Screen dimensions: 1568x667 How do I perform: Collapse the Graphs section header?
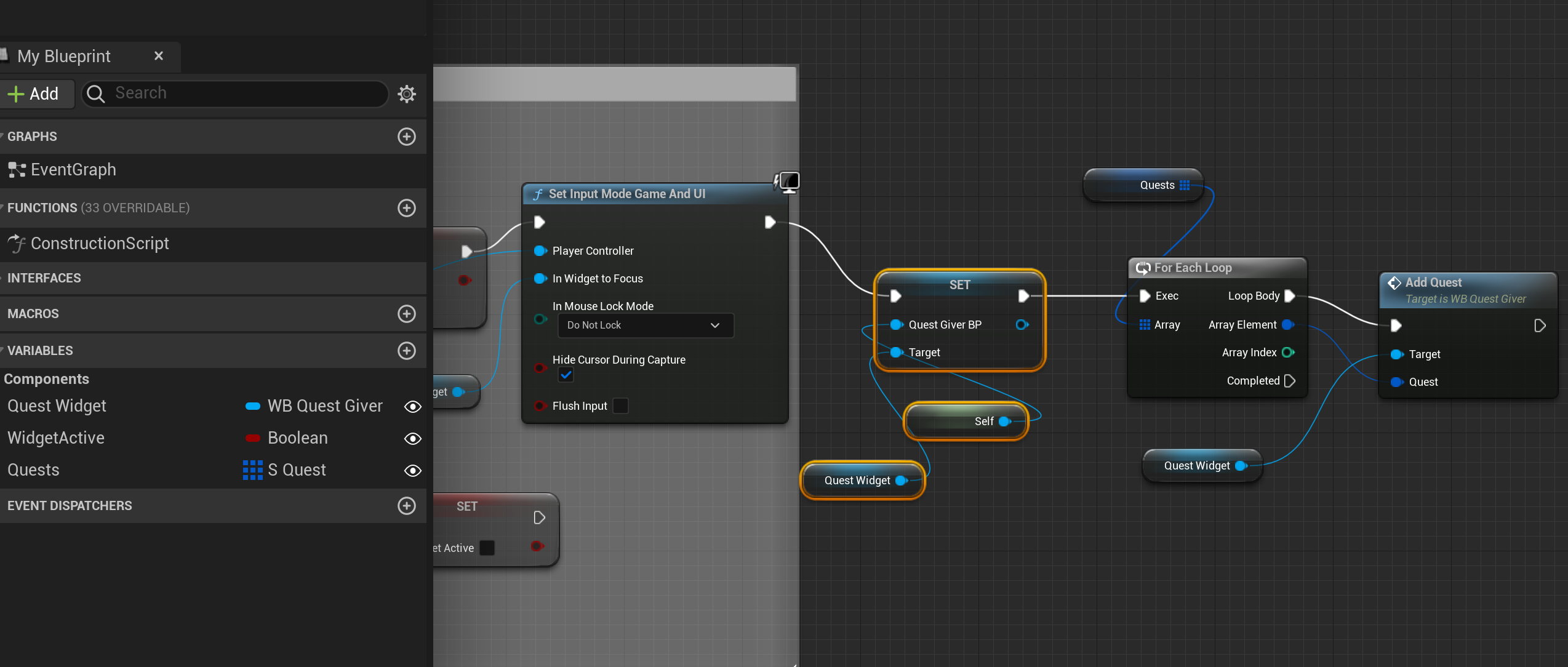32,137
